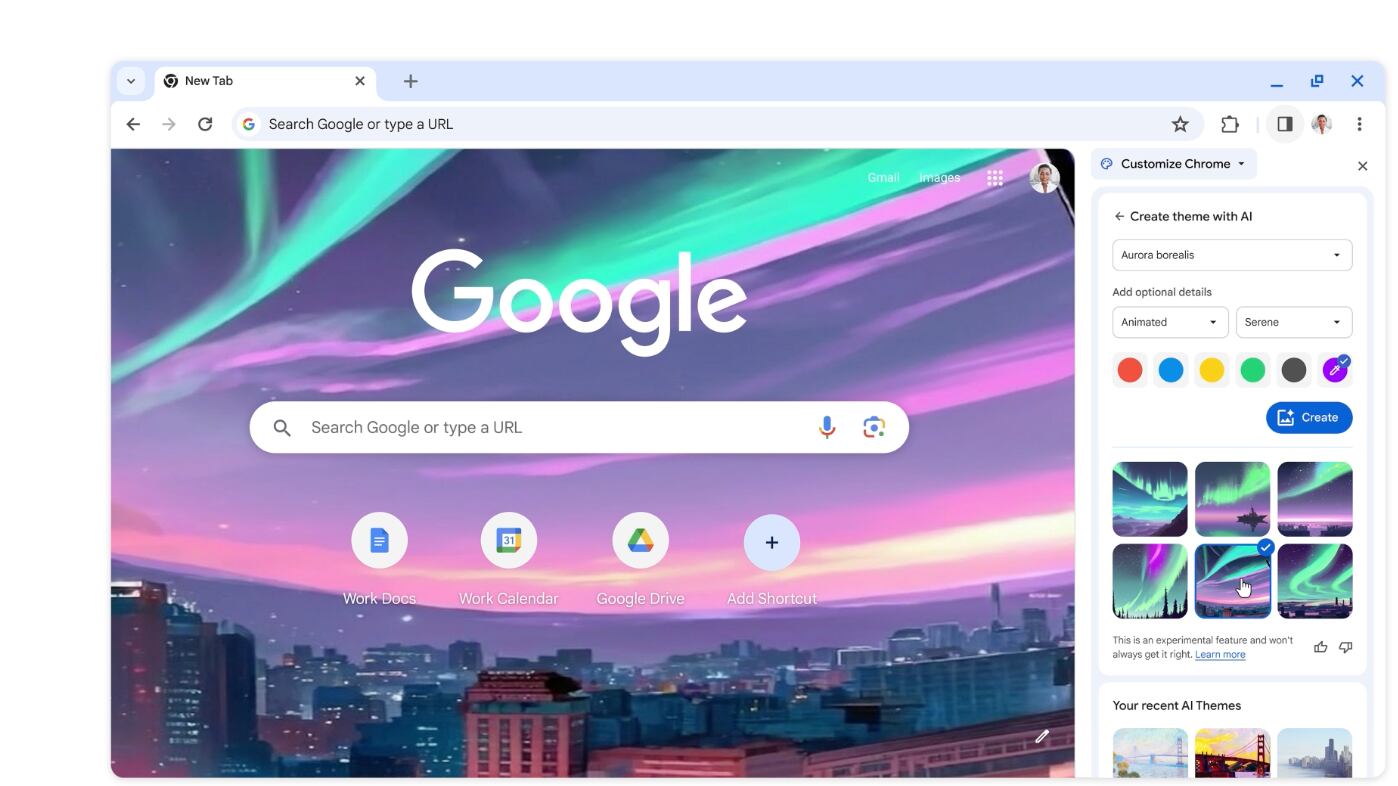Select last aurora thumbnail in second row
Screen dimensions: 1398x786
click(x=1315, y=581)
